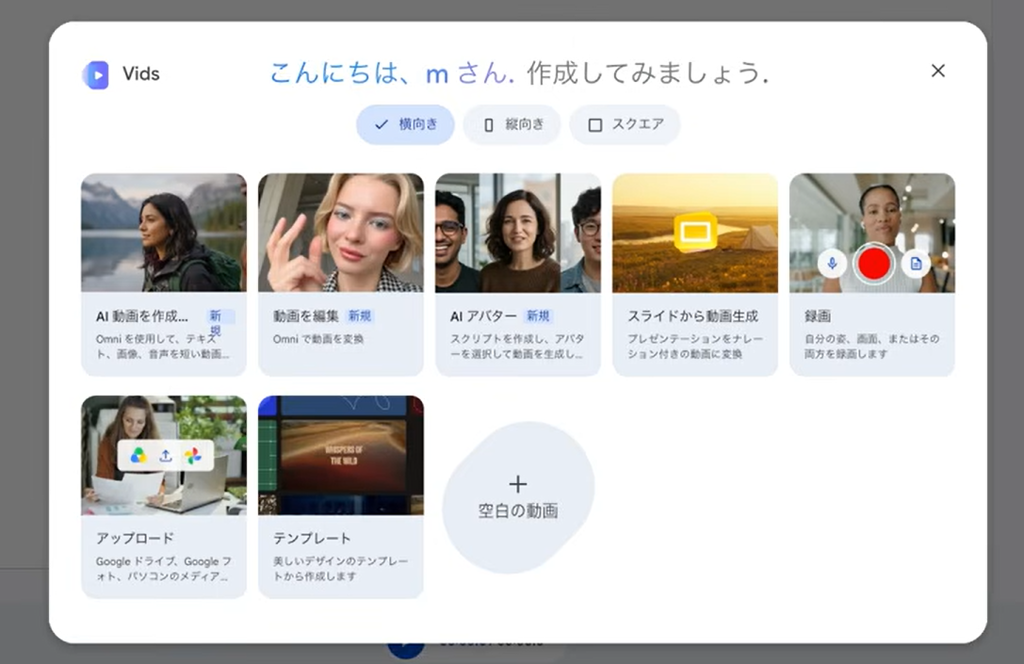This screenshot has height=664, width=1024.
Task: Click the yellow Slides icon on card
Action: point(696,232)
